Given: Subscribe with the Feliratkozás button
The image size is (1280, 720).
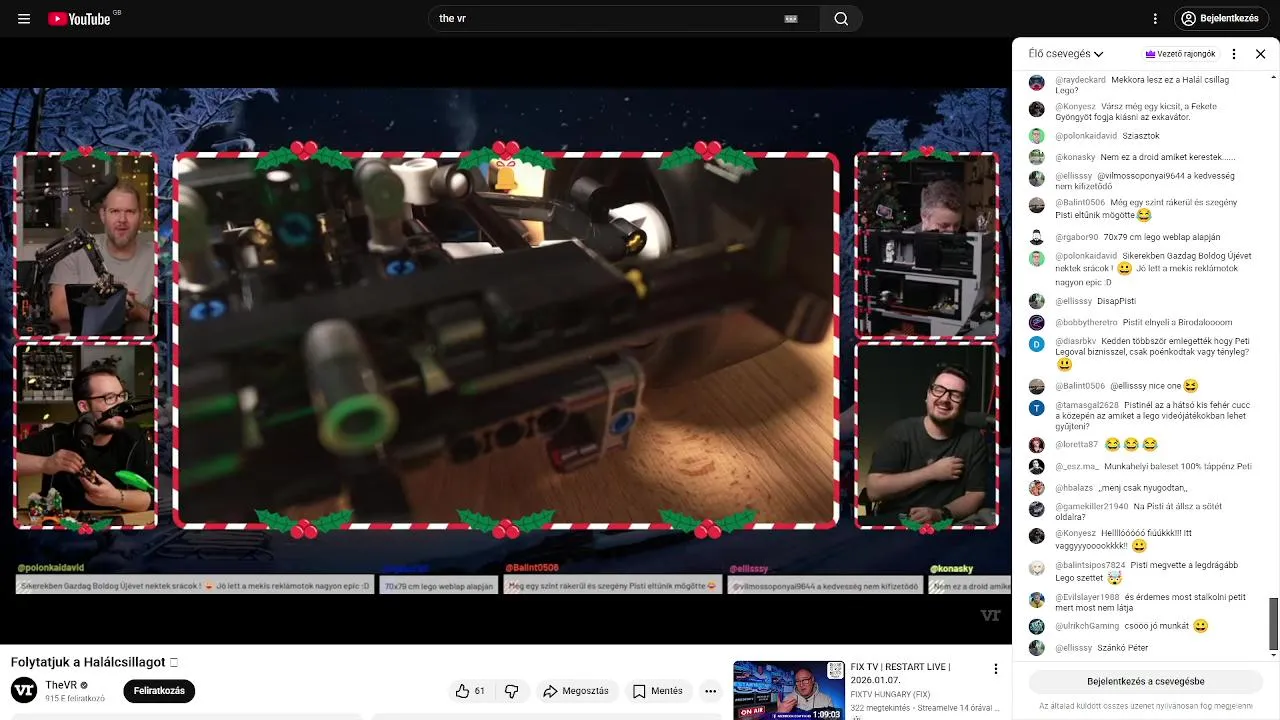Looking at the screenshot, I should click(159, 691).
